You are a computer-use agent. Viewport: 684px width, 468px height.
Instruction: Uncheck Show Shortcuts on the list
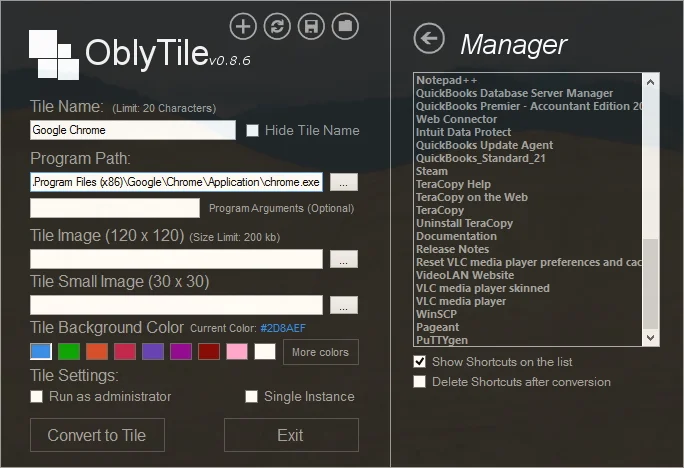pyautogui.click(x=420, y=362)
